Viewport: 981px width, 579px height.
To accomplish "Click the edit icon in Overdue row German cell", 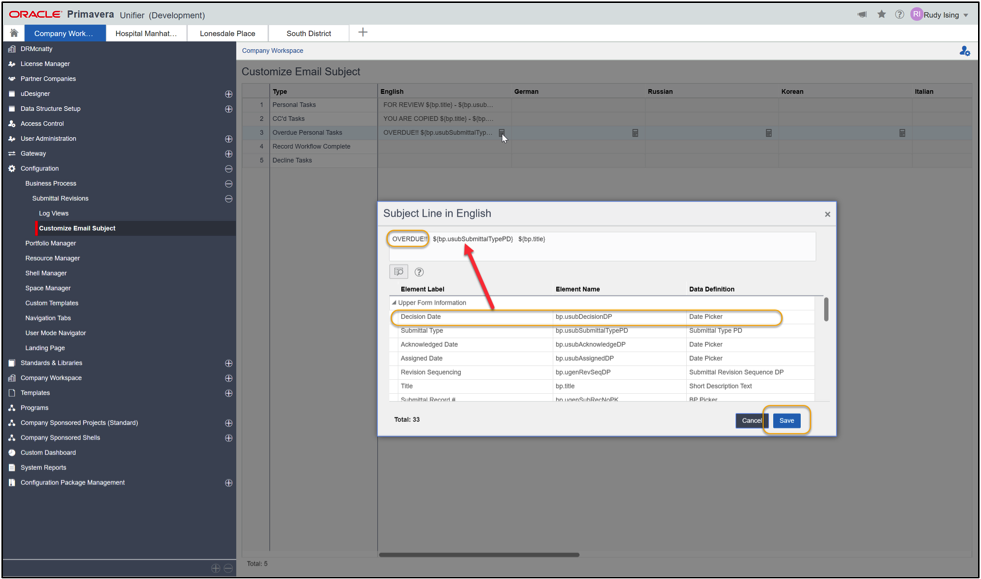I will [635, 133].
